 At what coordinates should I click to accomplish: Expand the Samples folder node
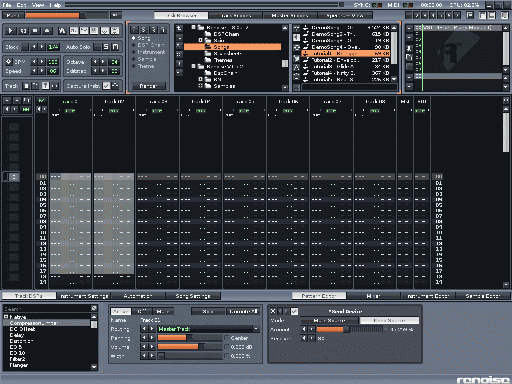pos(200,86)
